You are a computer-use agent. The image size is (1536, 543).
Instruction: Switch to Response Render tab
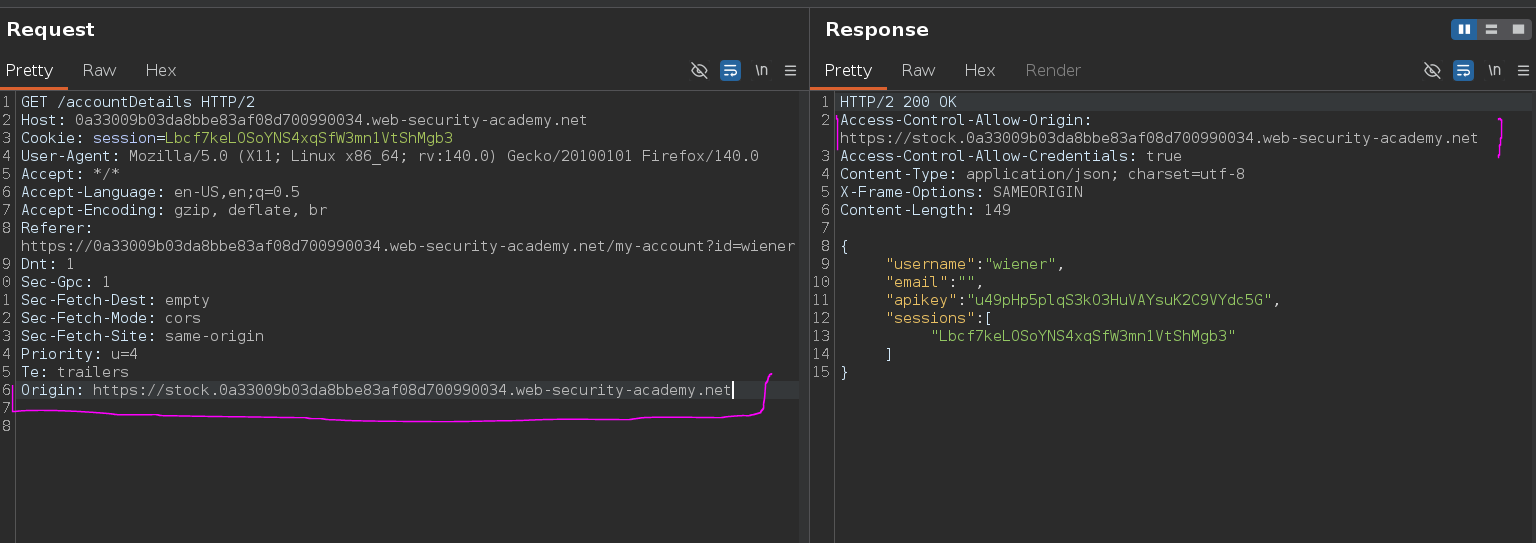(x=1053, y=70)
